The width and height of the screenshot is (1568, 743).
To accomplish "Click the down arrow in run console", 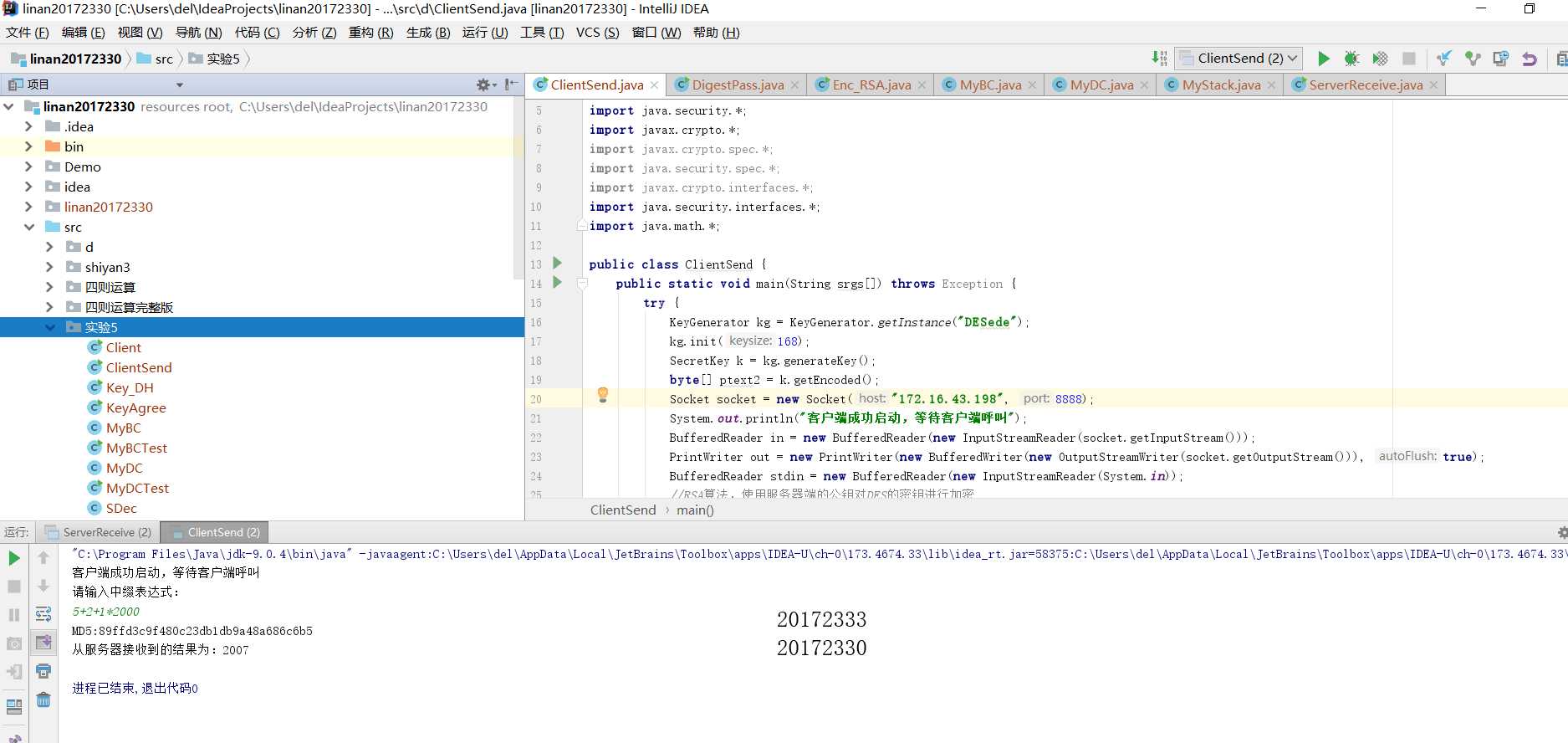I will pyautogui.click(x=43, y=587).
